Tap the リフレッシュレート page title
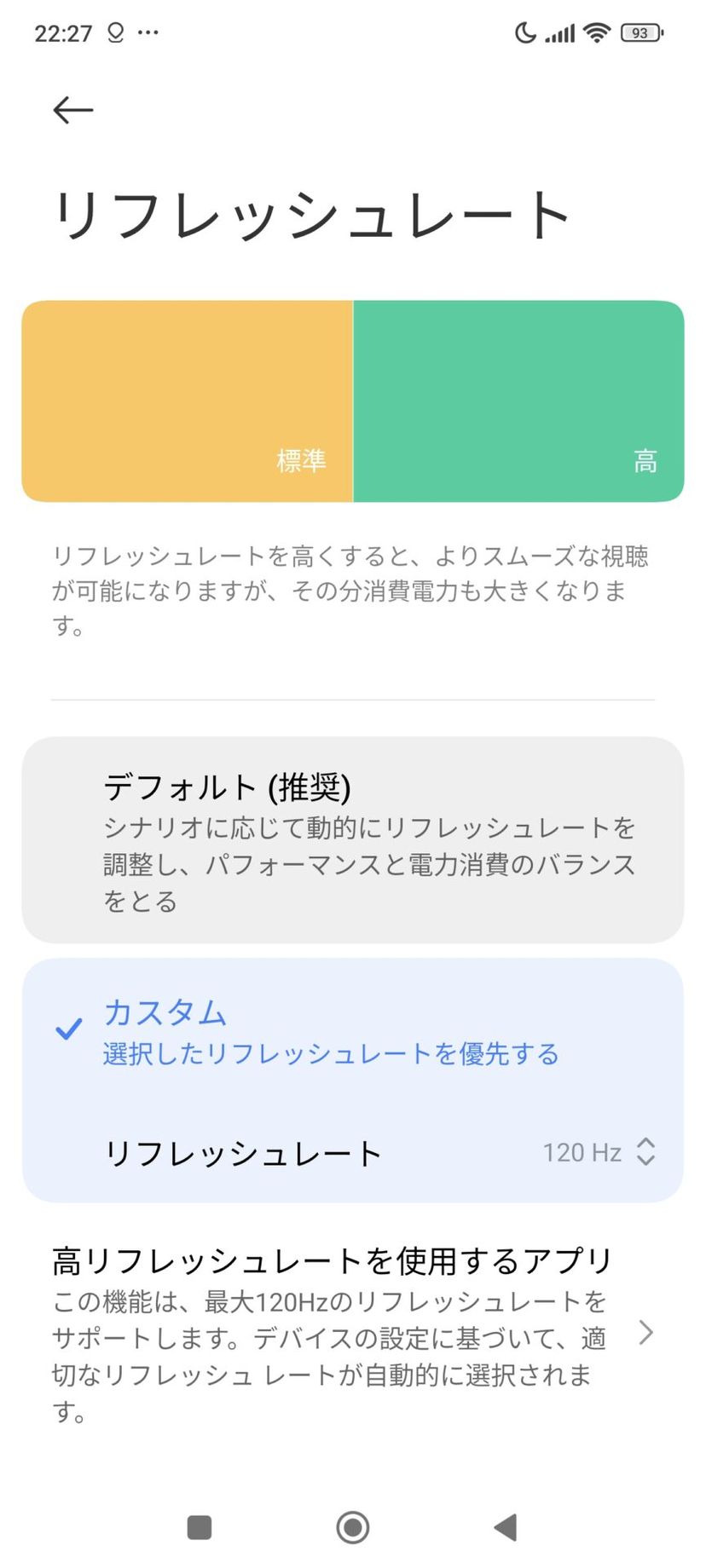The image size is (706, 1568). tap(311, 215)
